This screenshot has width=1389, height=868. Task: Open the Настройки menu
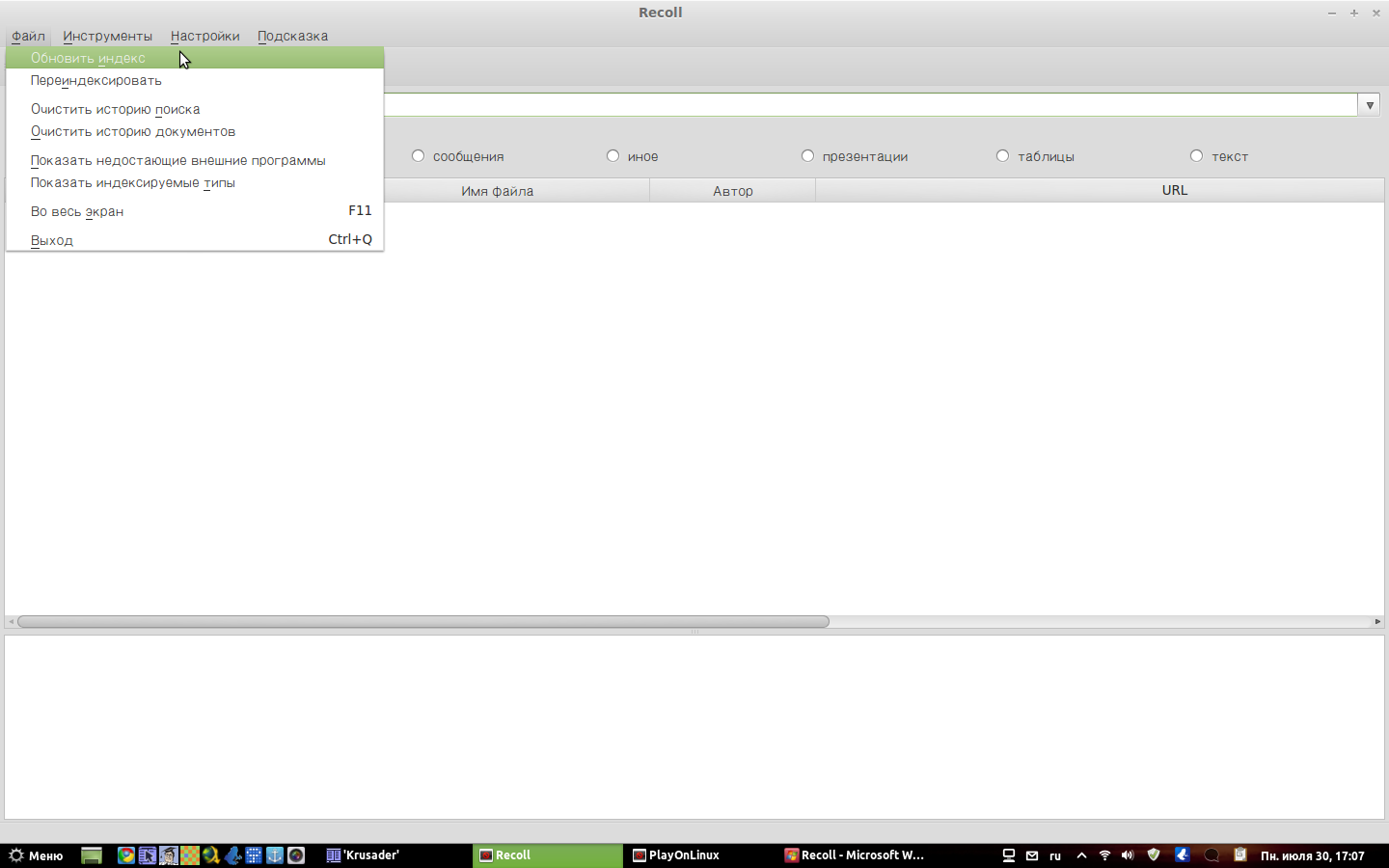(205, 37)
